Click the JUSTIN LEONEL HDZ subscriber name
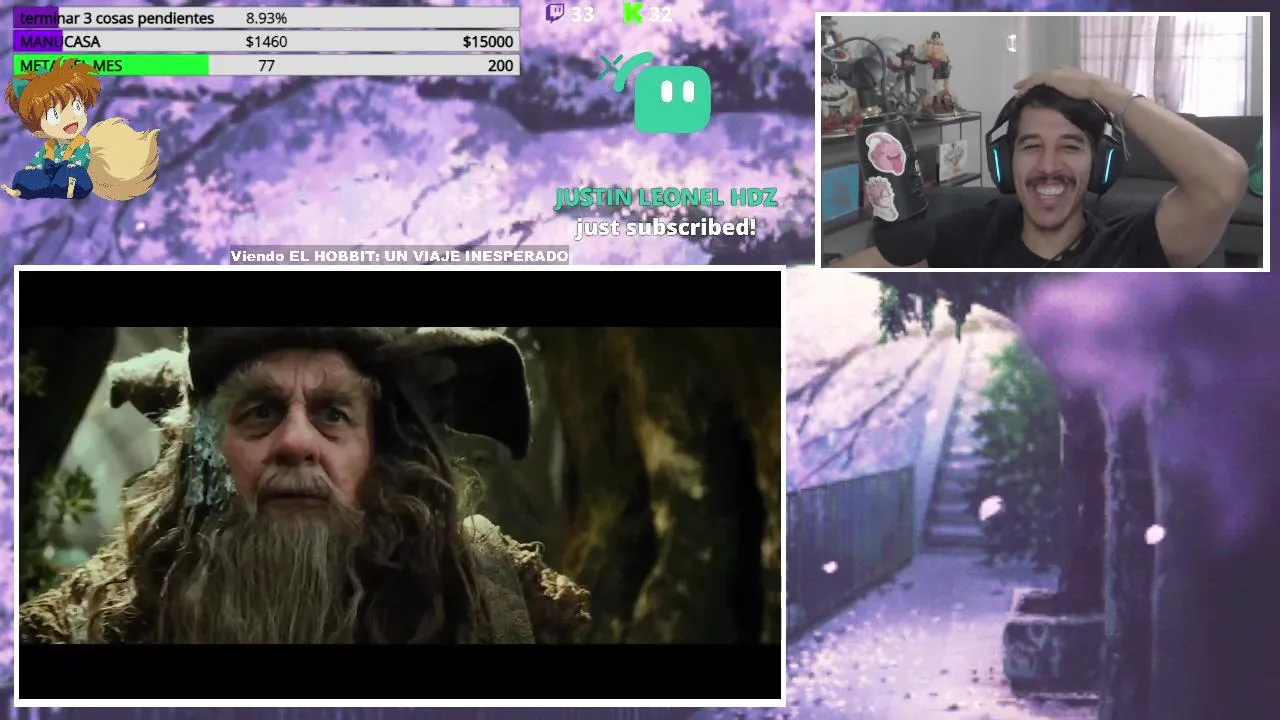1280x720 pixels. tap(666, 198)
